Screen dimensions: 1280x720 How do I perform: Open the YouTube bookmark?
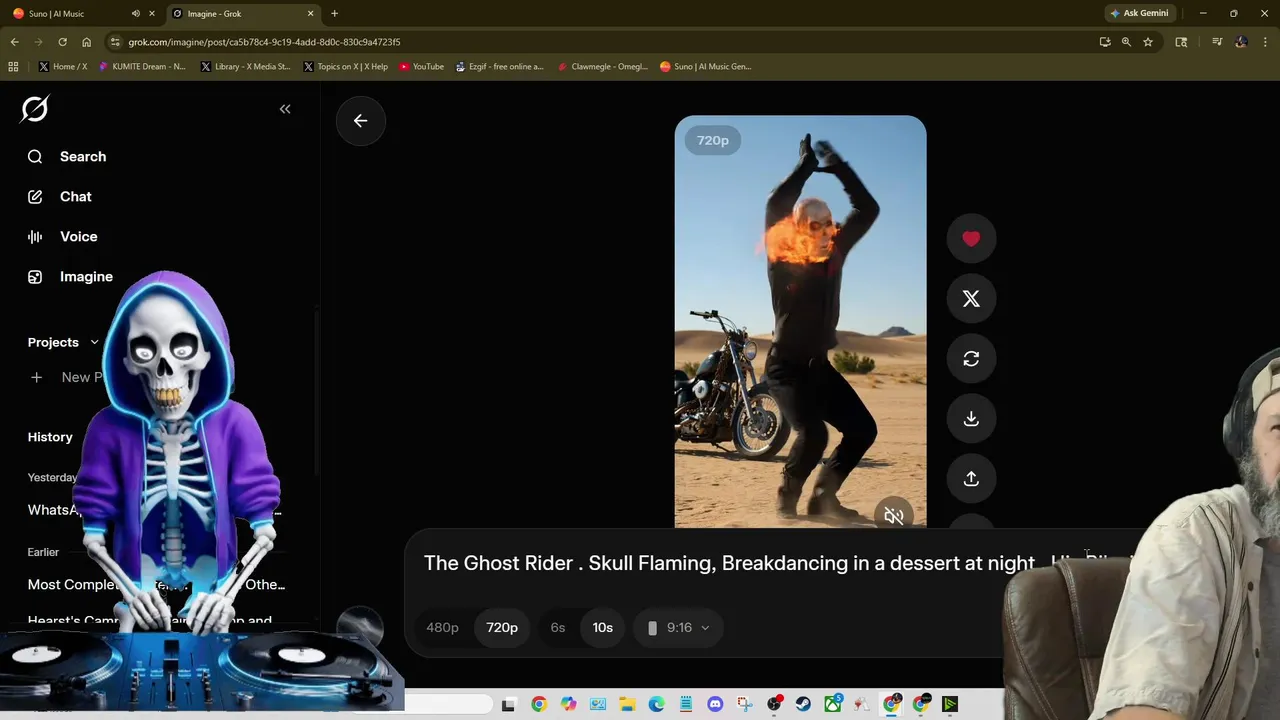(421, 66)
